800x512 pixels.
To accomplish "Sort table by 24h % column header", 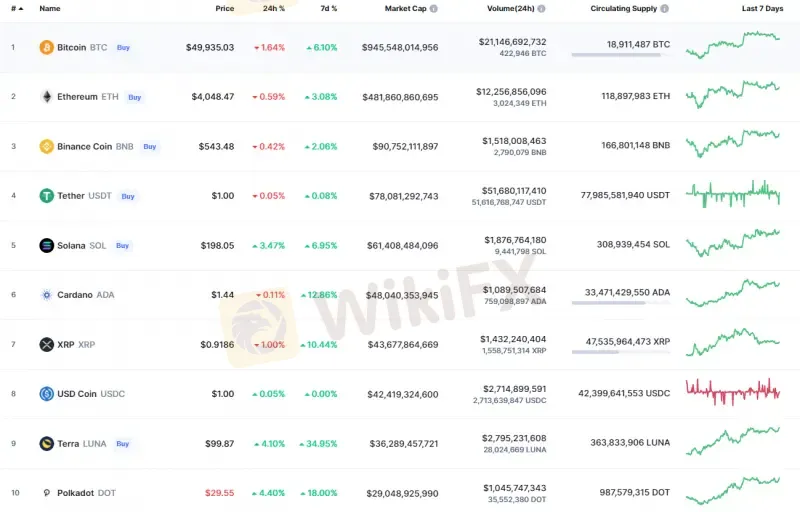I will tap(274, 9).
